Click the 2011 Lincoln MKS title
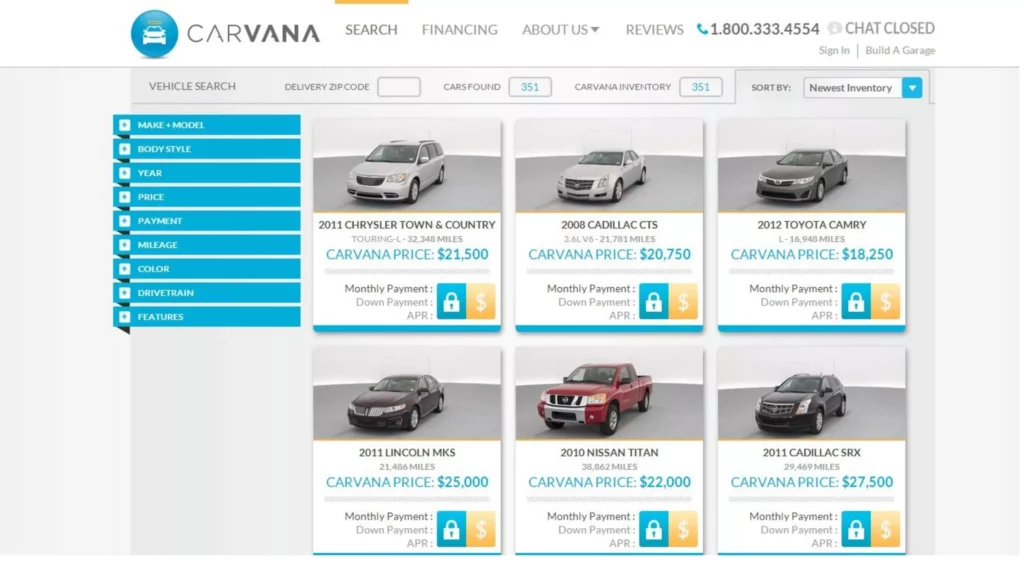This screenshot has width=1024, height=576. coord(407,453)
